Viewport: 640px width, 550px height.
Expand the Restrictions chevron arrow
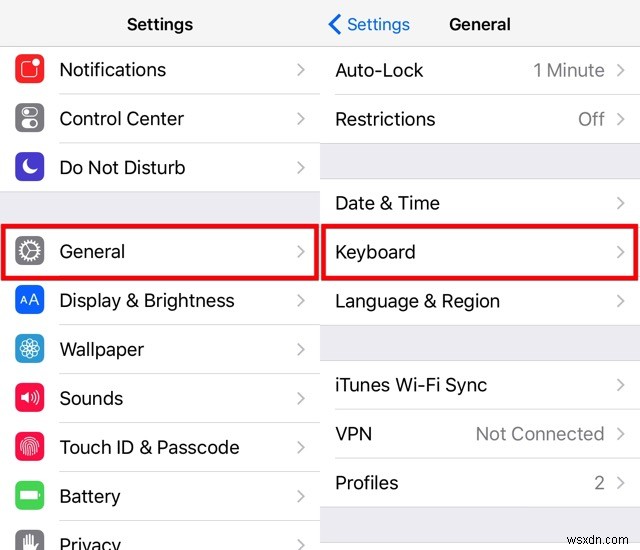(621, 119)
